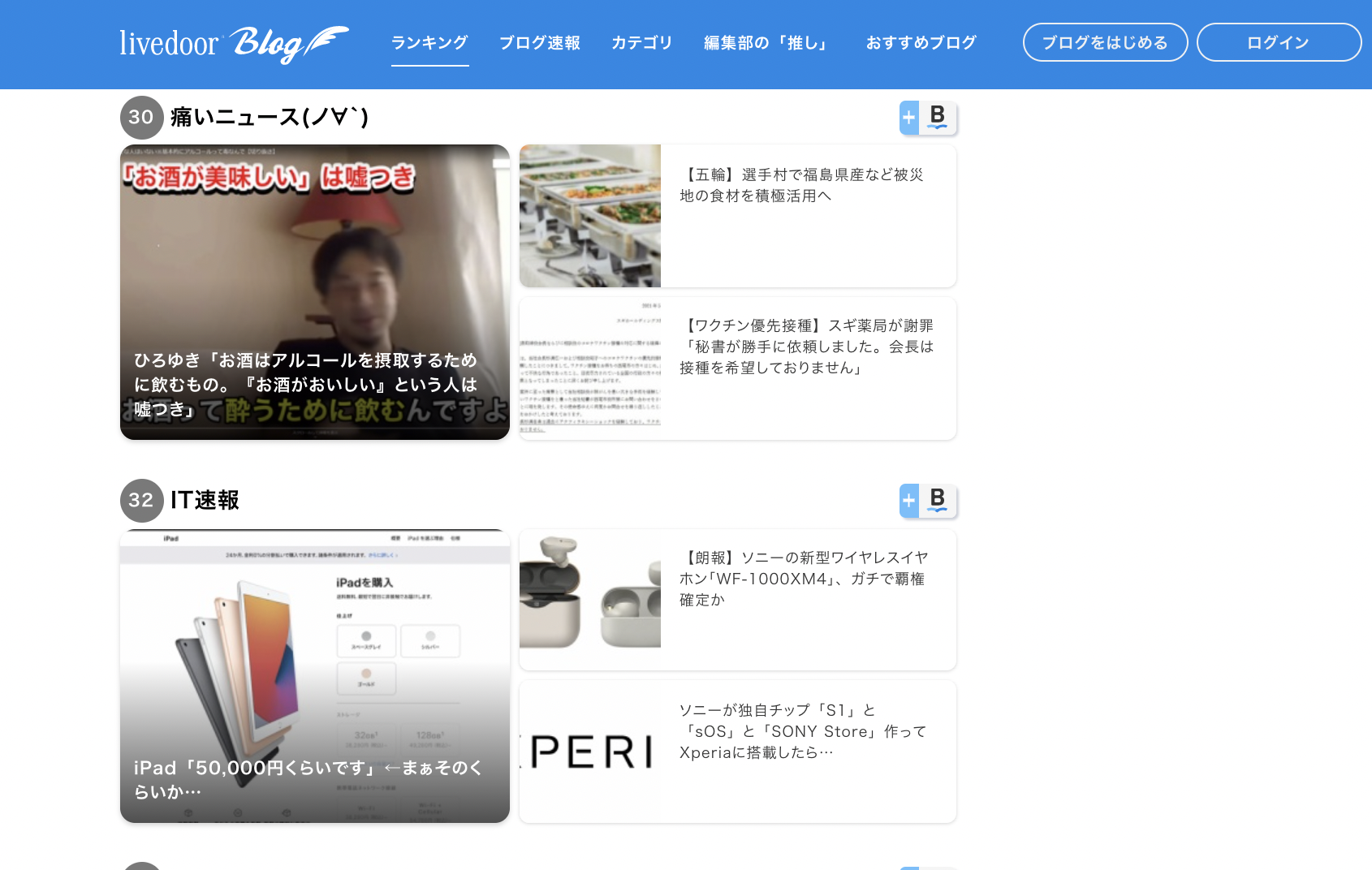Select the ランキング tab
Image resolution: width=1372 pixels, height=870 pixels.
click(429, 43)
